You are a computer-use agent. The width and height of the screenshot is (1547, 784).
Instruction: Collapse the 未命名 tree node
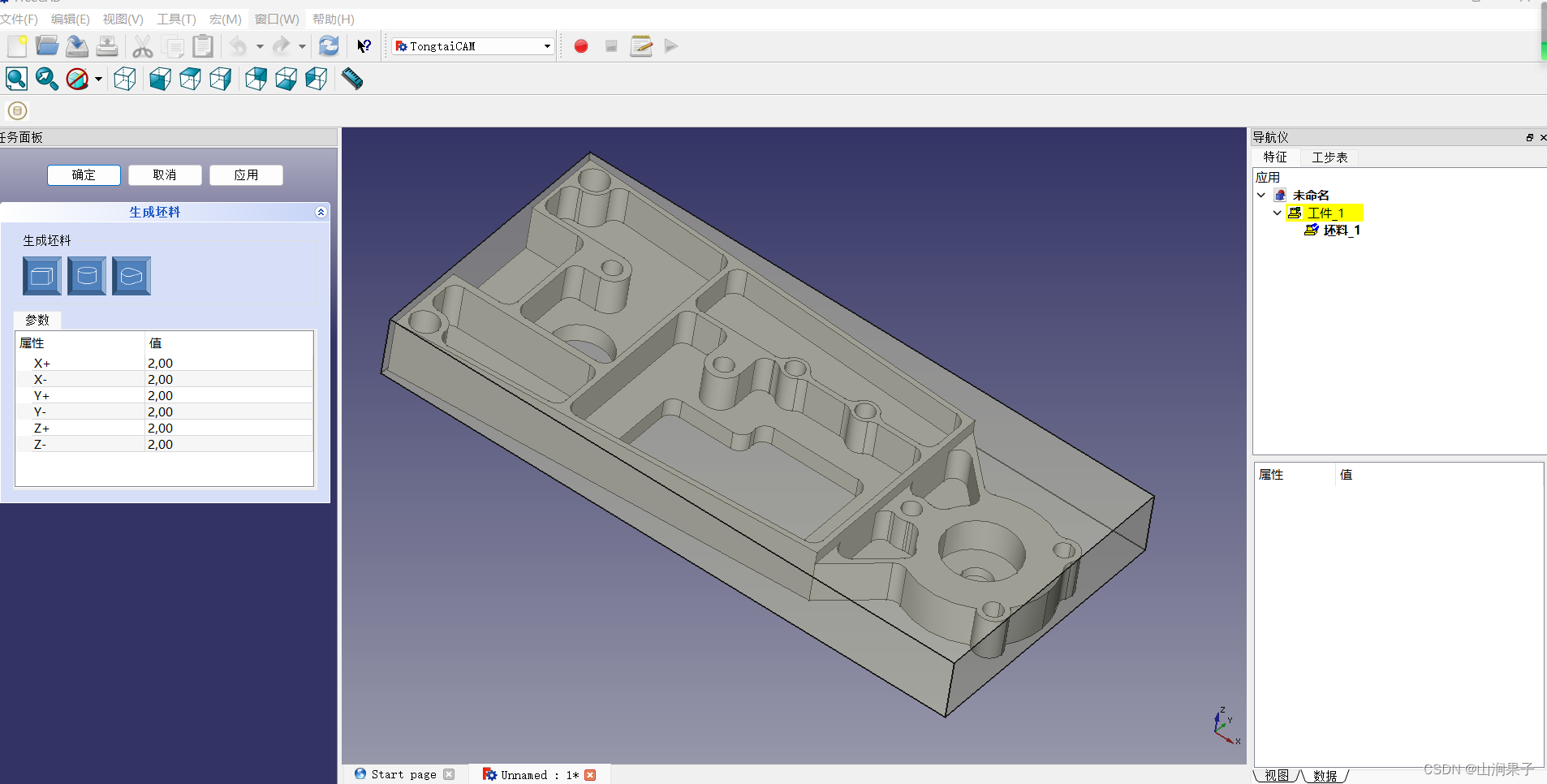[x=1261, y=195]
